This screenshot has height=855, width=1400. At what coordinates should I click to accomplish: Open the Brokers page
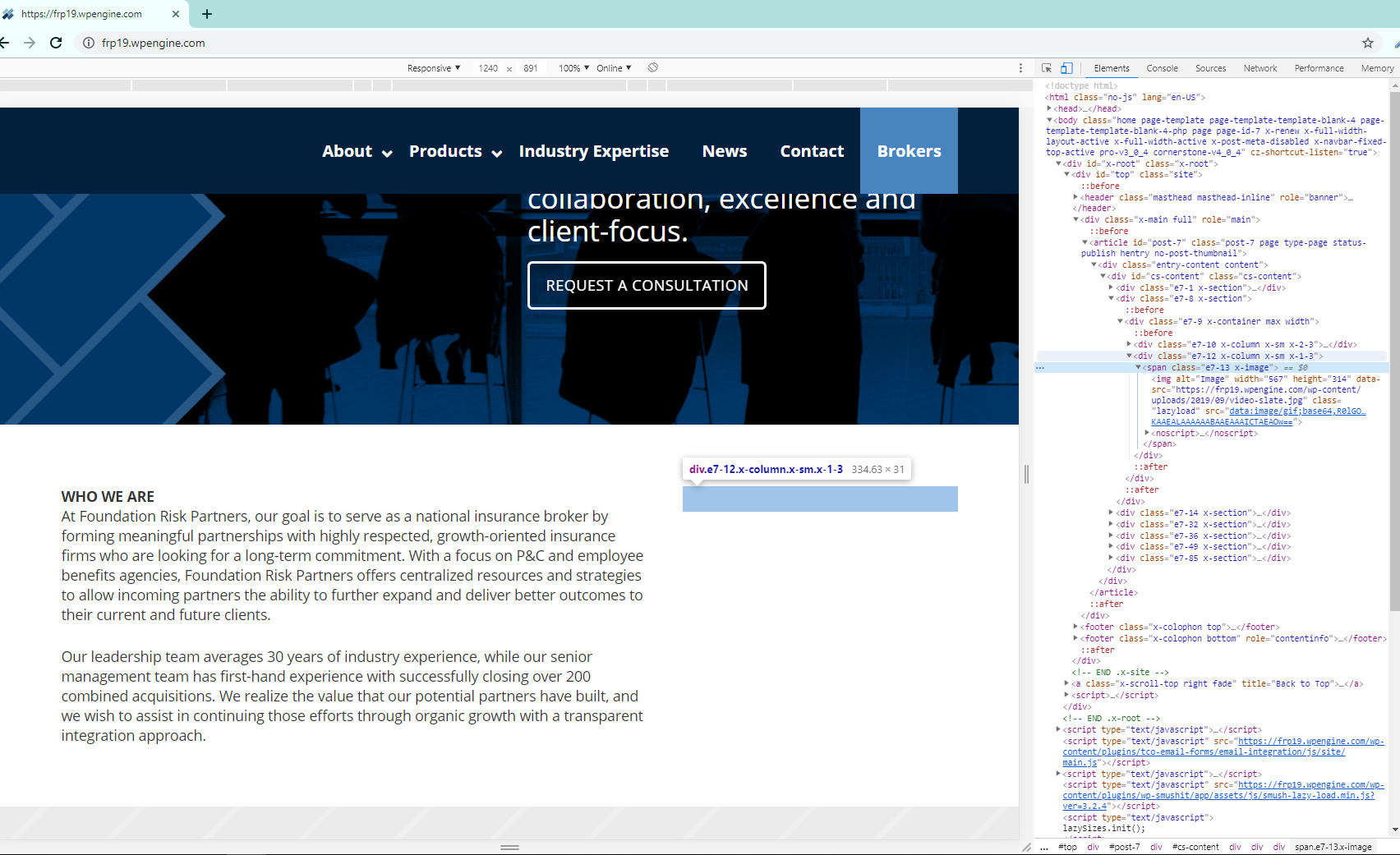[909, 151]
